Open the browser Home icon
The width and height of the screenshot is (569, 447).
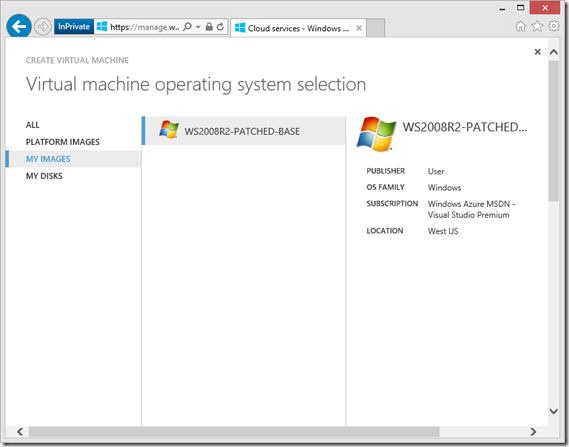(520, 26)
